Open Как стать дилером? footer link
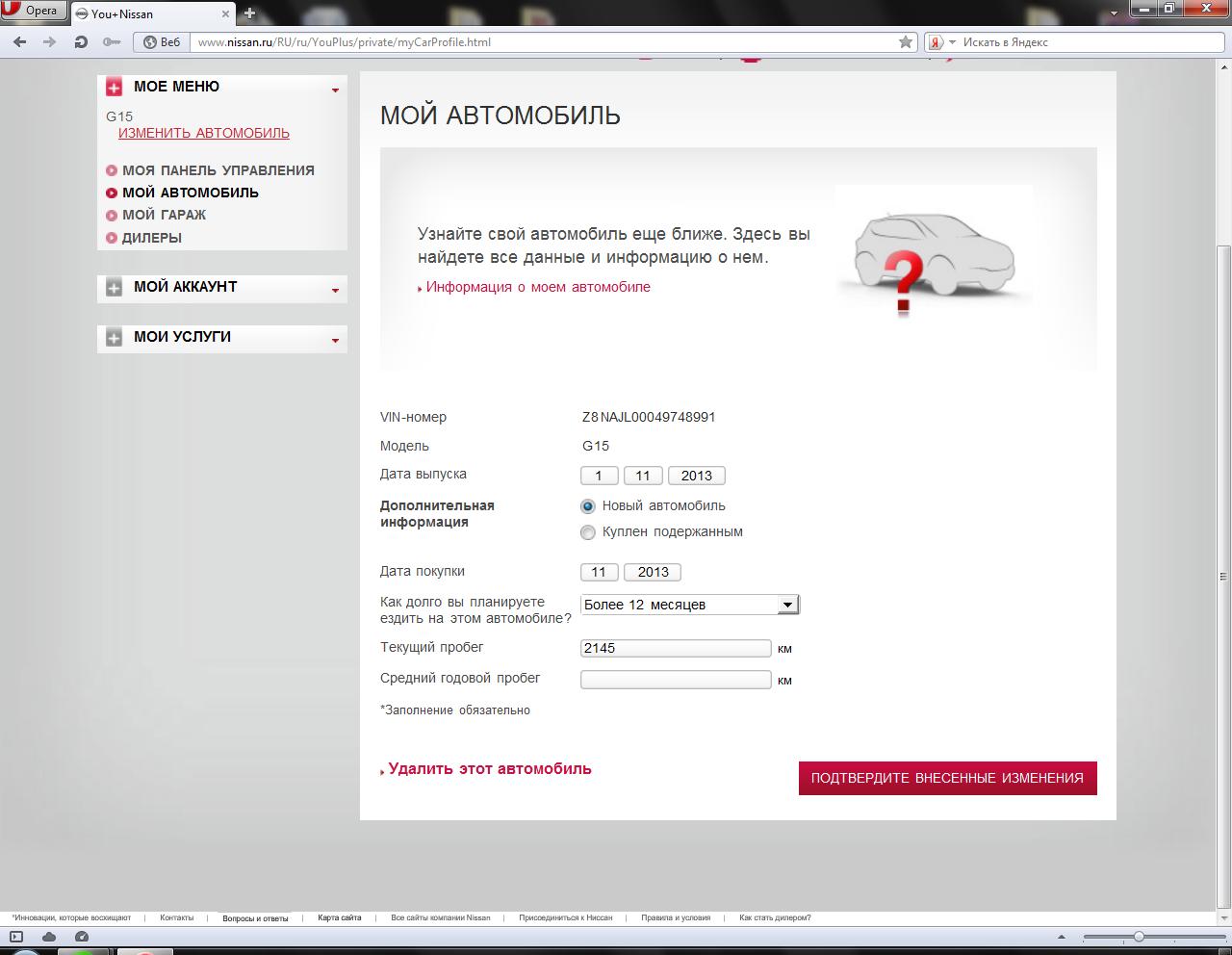 [775, 917]
